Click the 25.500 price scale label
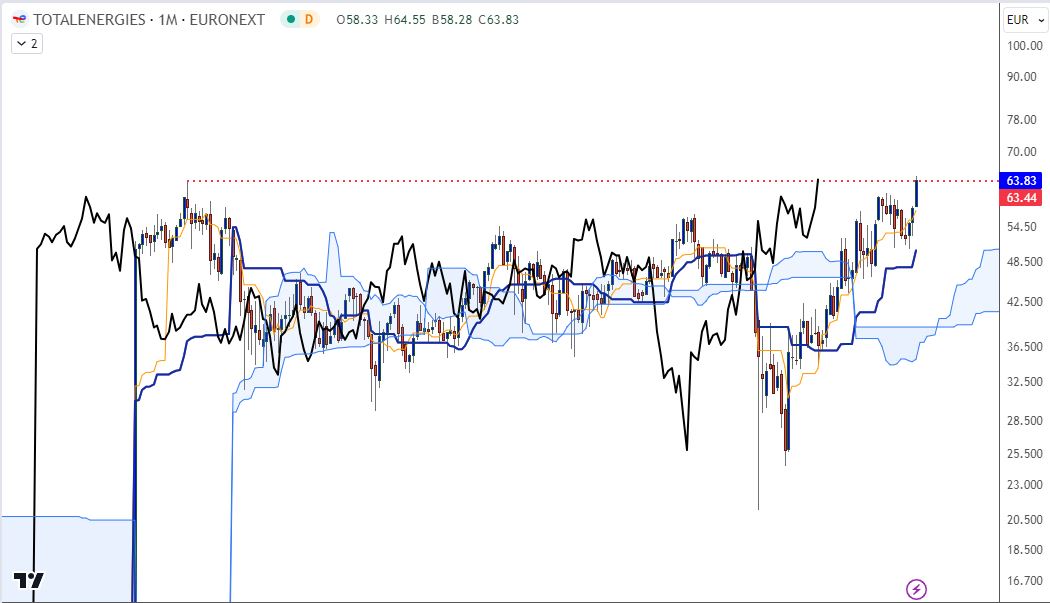This screenshot has width=1050, height=603. [1025, 454]
